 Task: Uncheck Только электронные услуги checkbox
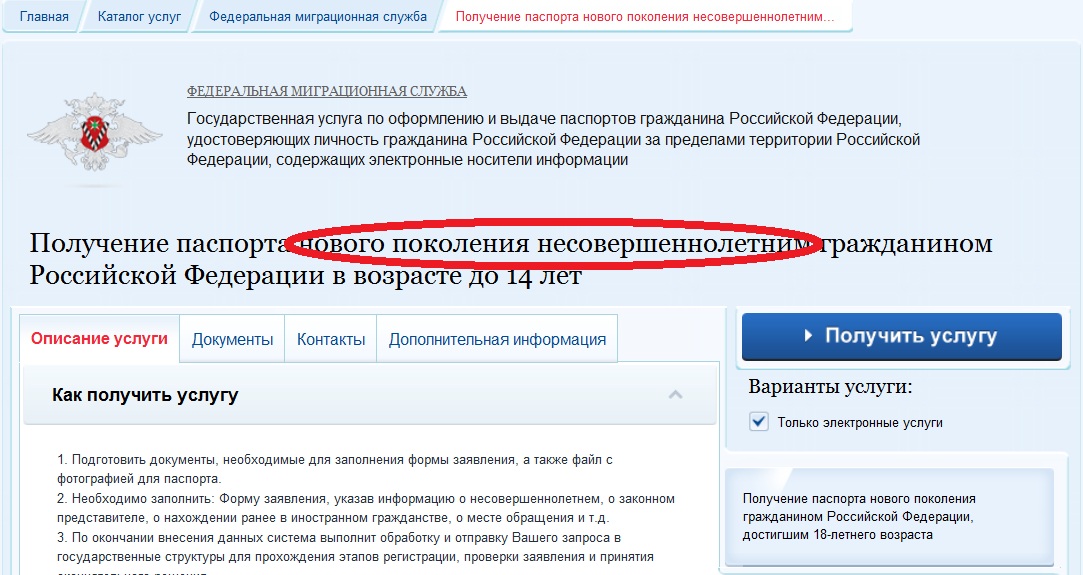pos(759,422)
